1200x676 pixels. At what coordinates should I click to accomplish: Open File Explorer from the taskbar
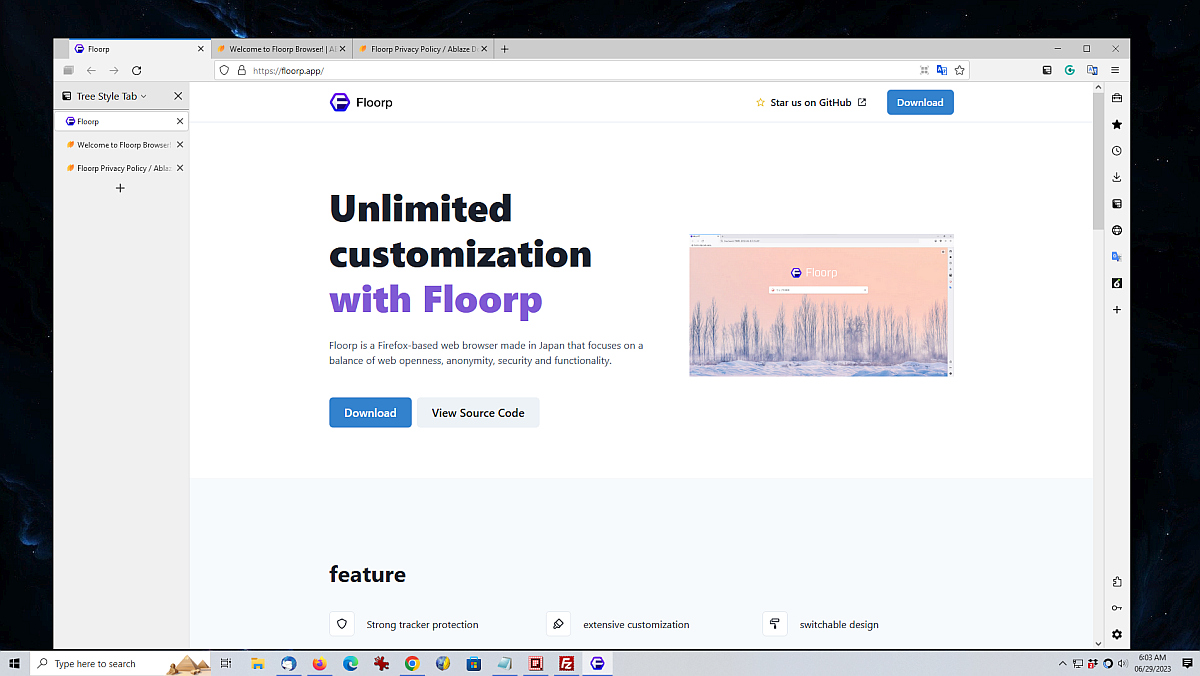click(x=258, y=663)
